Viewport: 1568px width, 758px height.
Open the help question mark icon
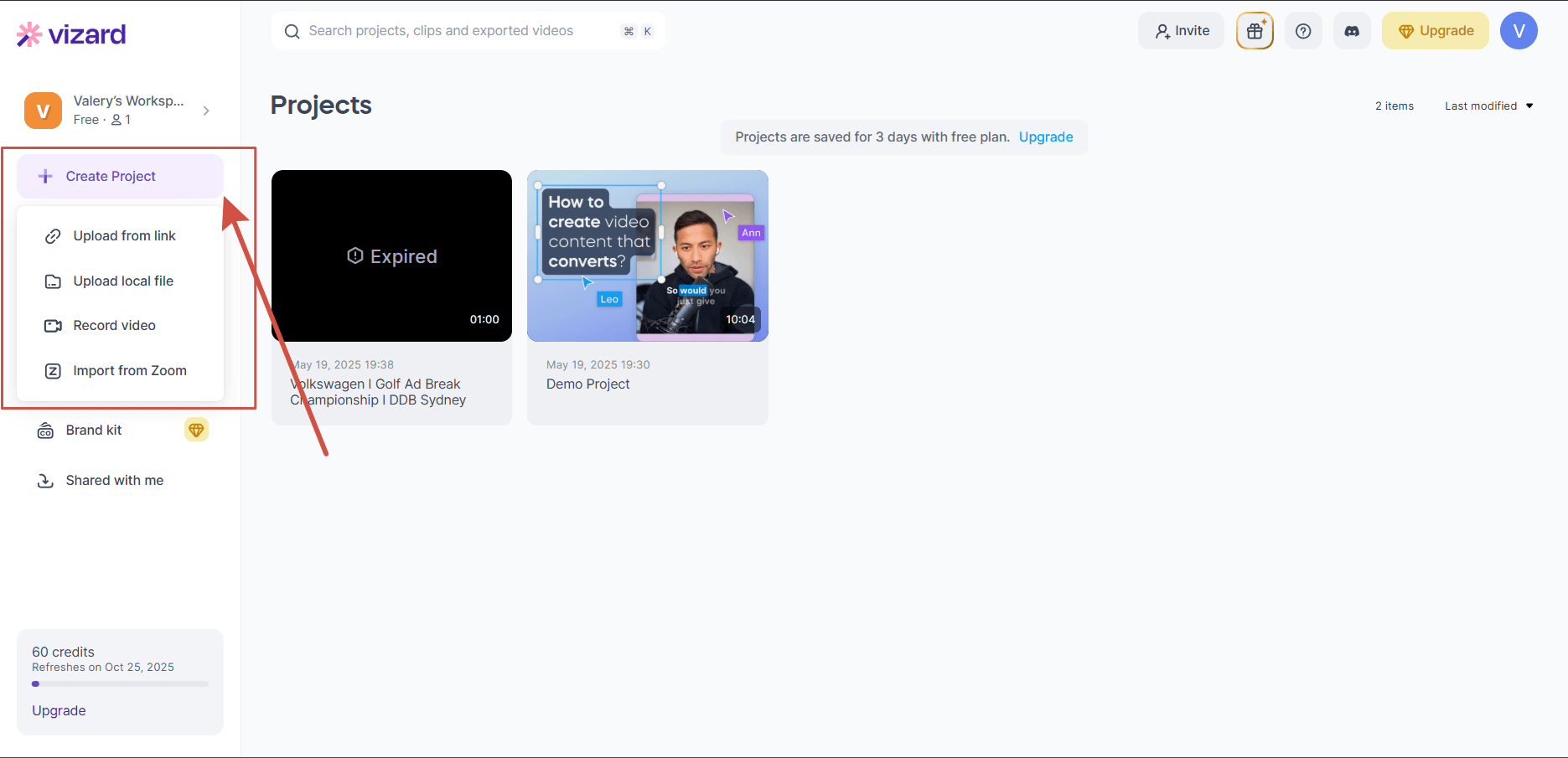pos(1303,31)
